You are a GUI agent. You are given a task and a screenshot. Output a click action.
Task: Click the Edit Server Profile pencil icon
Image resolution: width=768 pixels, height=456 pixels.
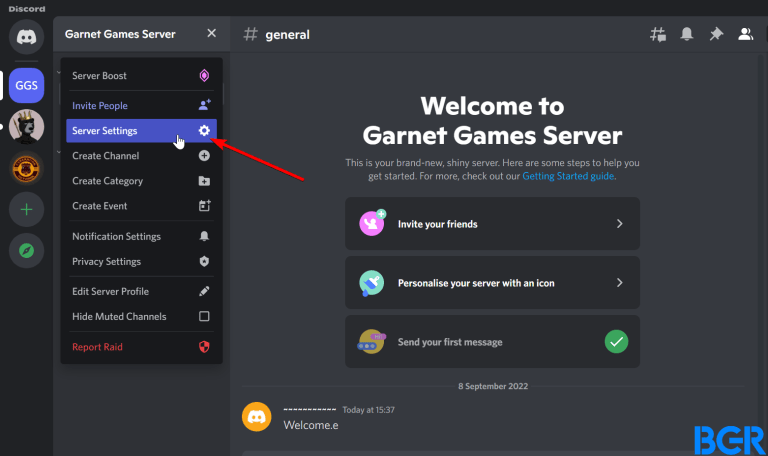pos(204,291)
